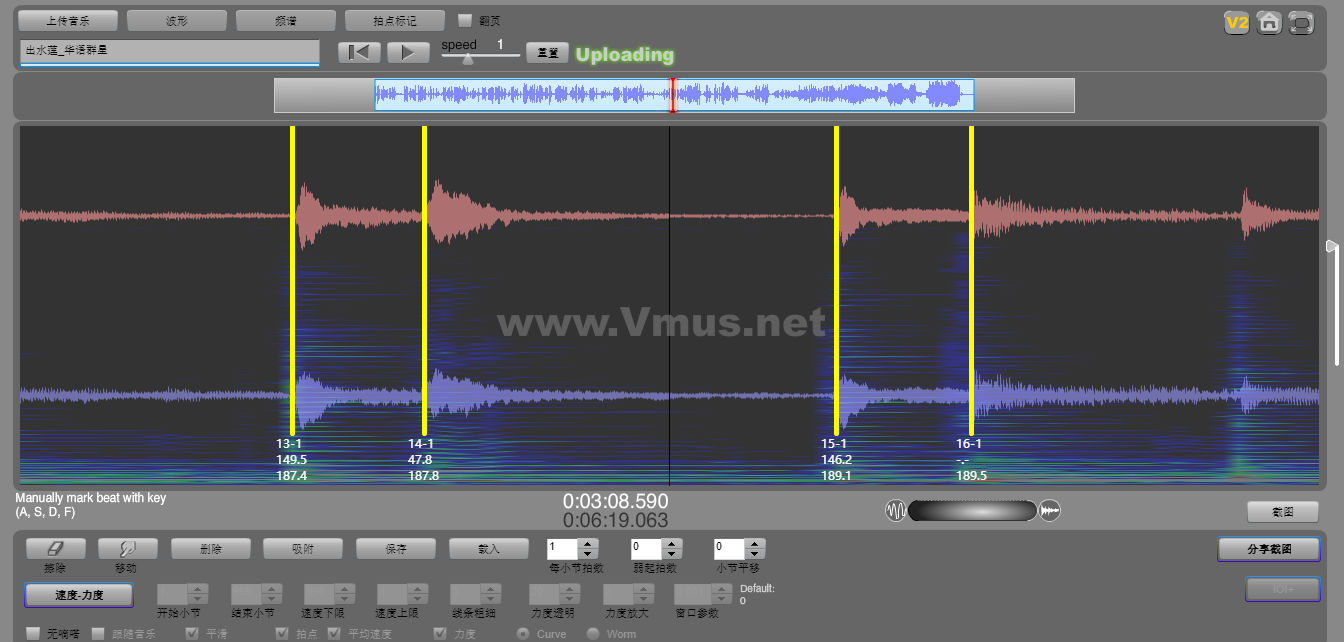Click the zoom-in waveform icon
1344x642 pixels.
[x=1049, y=511]
